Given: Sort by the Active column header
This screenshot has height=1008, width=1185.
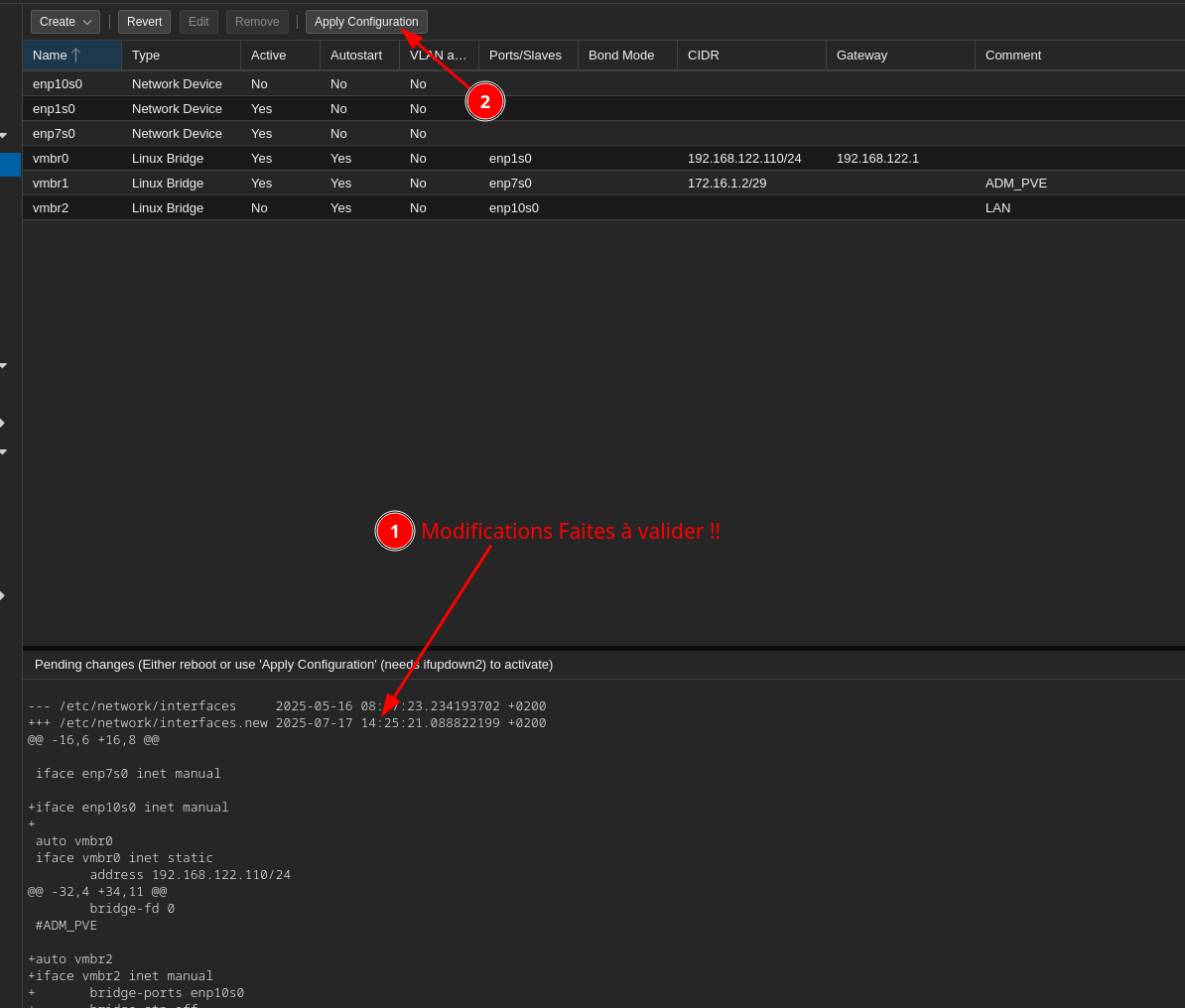Looking at the screenshot, I should click(279, 56).
